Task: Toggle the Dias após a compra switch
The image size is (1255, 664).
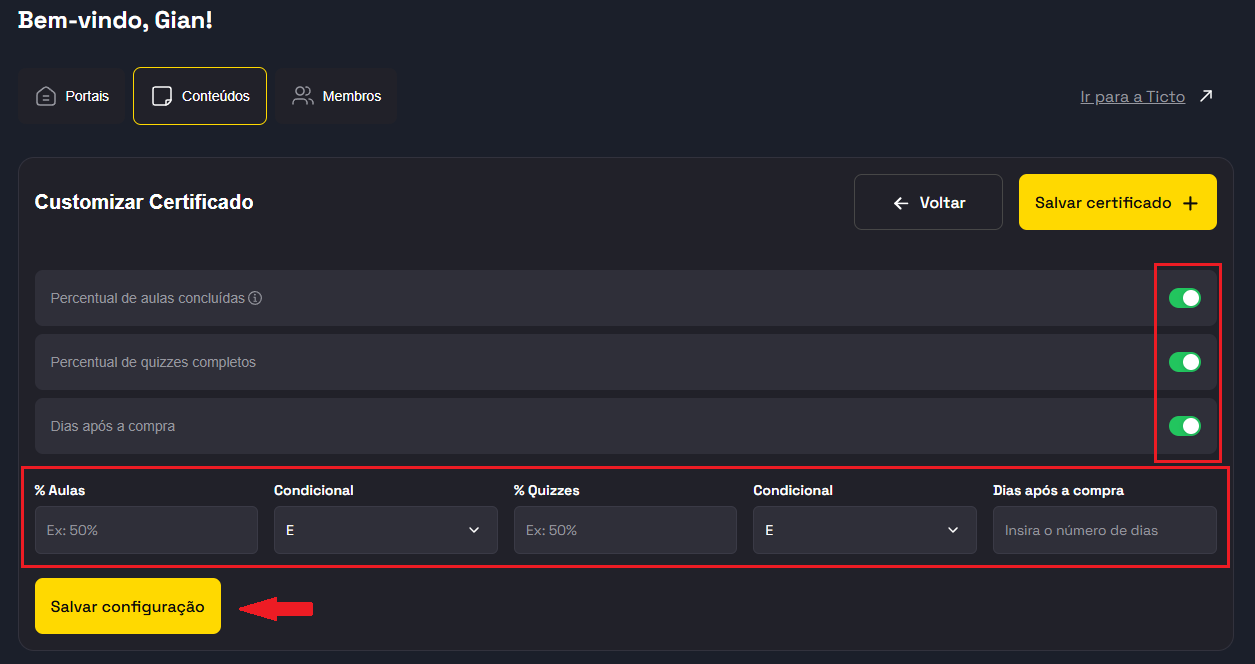Action: [1185, 426]
